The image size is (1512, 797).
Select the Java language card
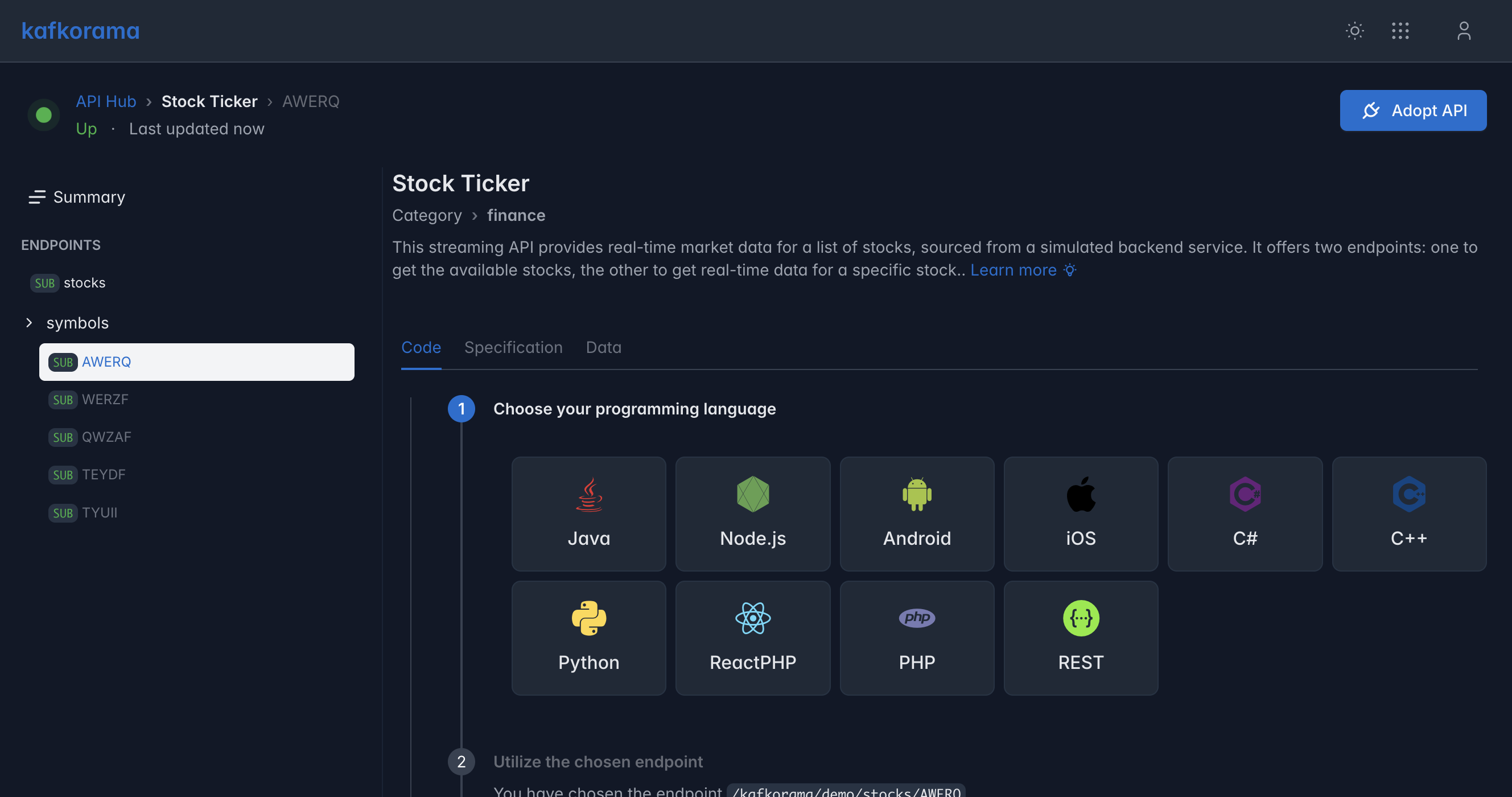click(589, 514)
